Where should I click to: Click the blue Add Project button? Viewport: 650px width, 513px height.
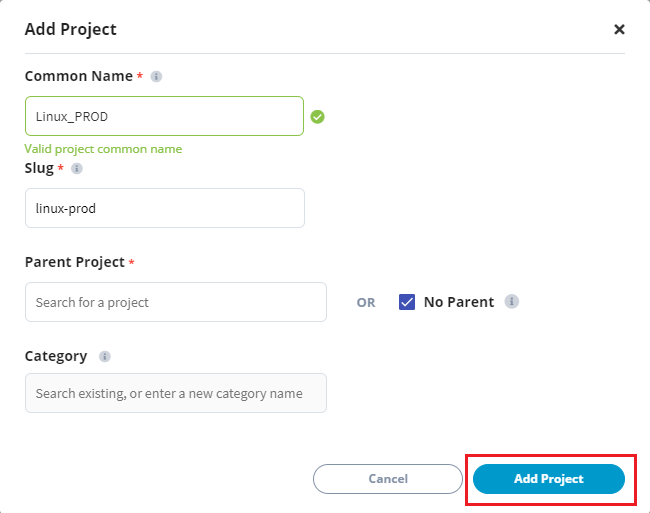[548, 479]
